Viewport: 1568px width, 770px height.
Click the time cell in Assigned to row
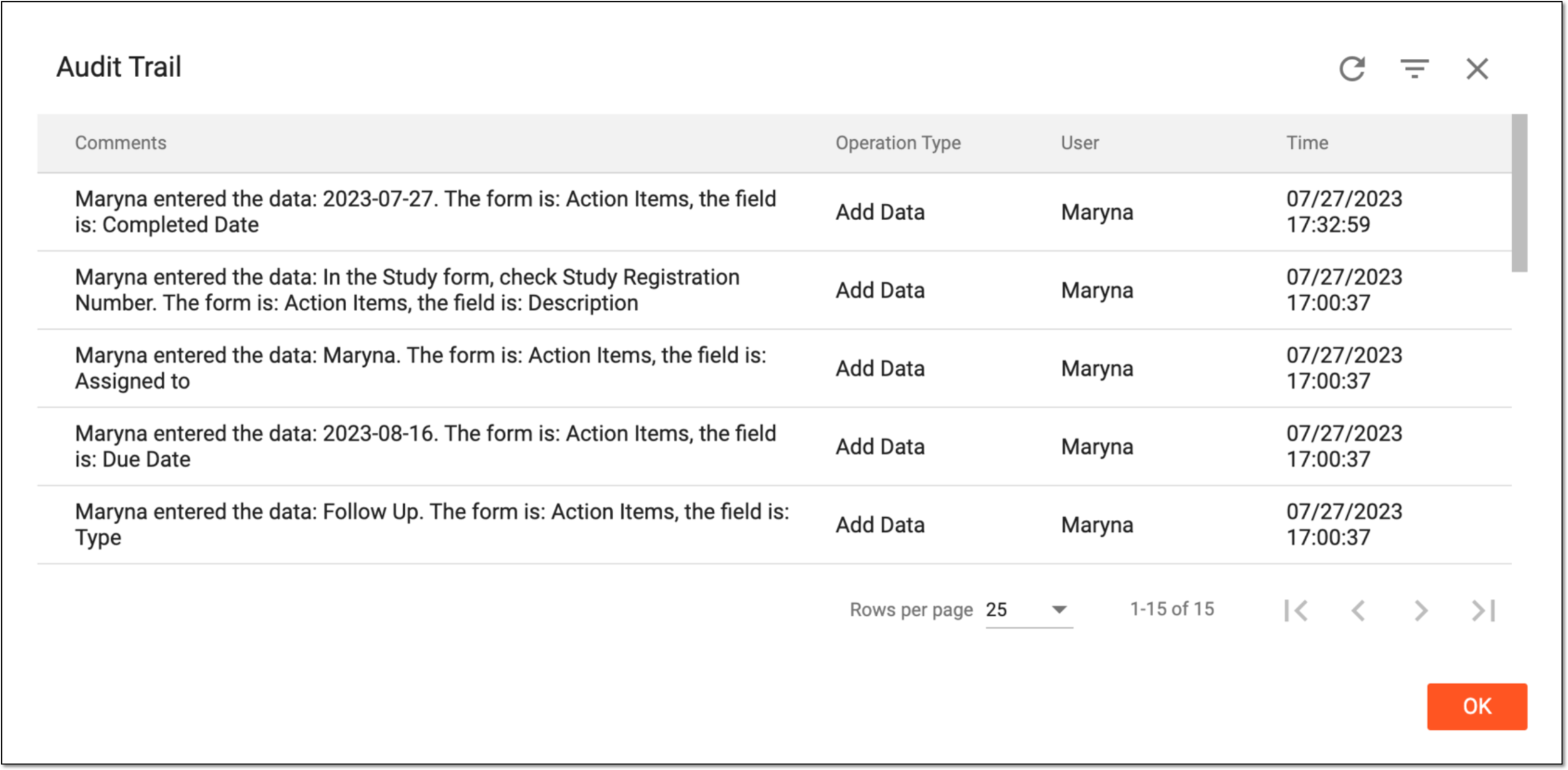point(1344,368)
